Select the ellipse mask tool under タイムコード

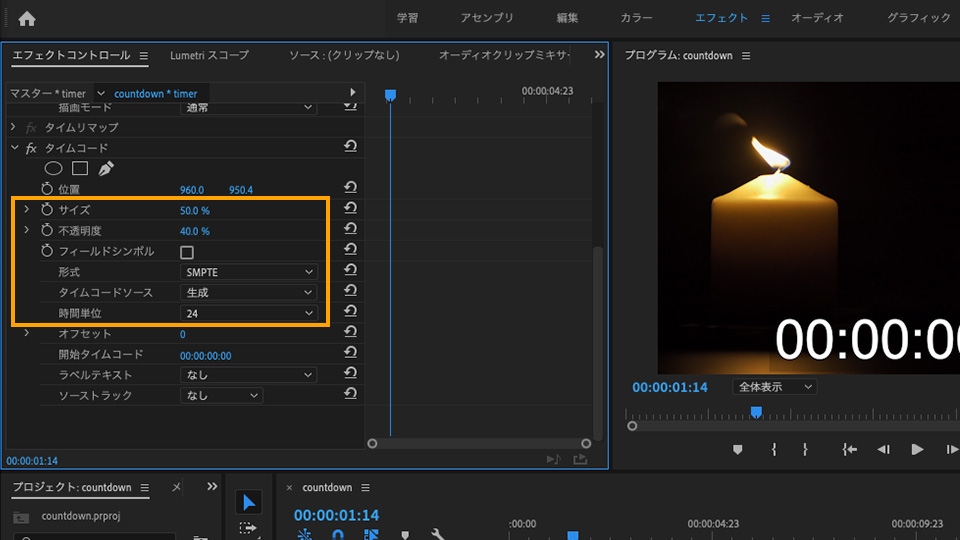pos(53,168)
